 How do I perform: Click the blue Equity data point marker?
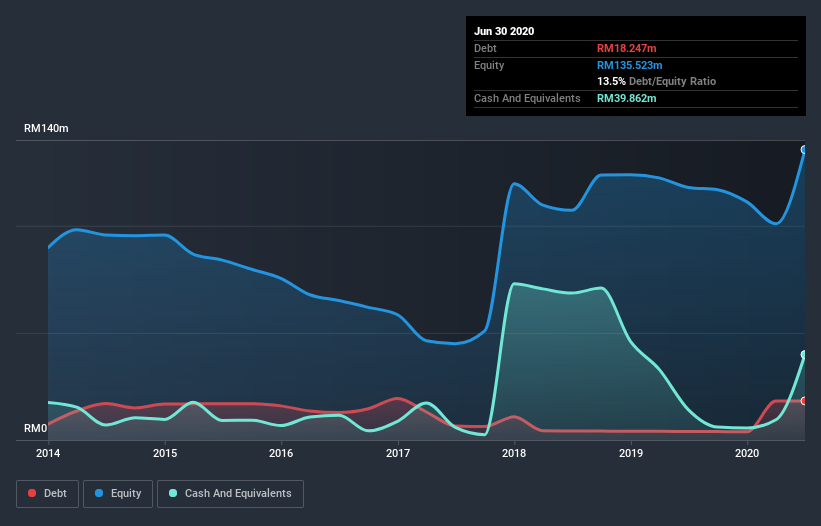click(804, 150)
